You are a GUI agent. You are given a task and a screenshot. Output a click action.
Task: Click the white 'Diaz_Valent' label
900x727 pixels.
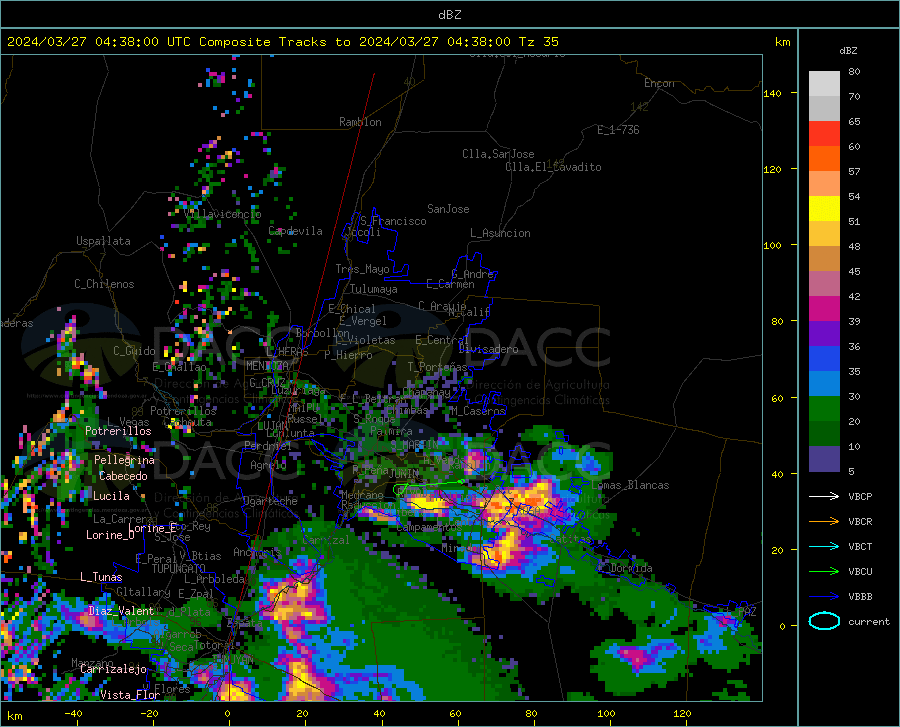pos(121,611)
